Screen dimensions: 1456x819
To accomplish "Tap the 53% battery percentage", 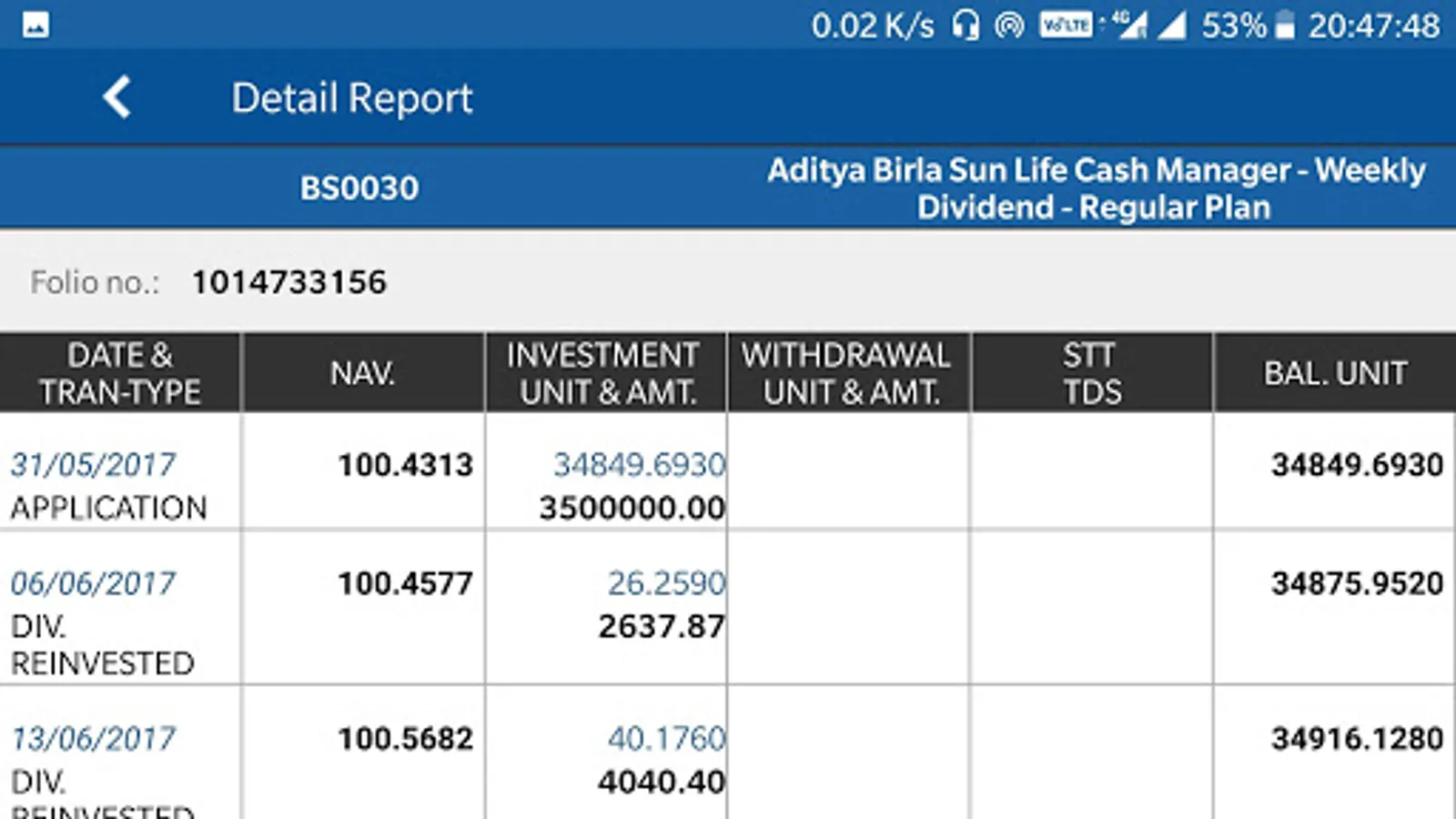I will click(1234, 25).
